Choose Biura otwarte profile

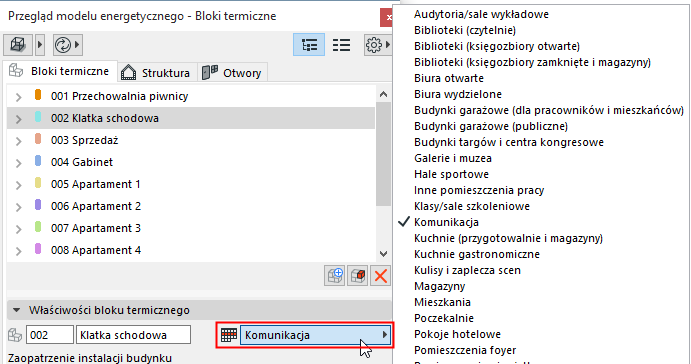[449, 78]
